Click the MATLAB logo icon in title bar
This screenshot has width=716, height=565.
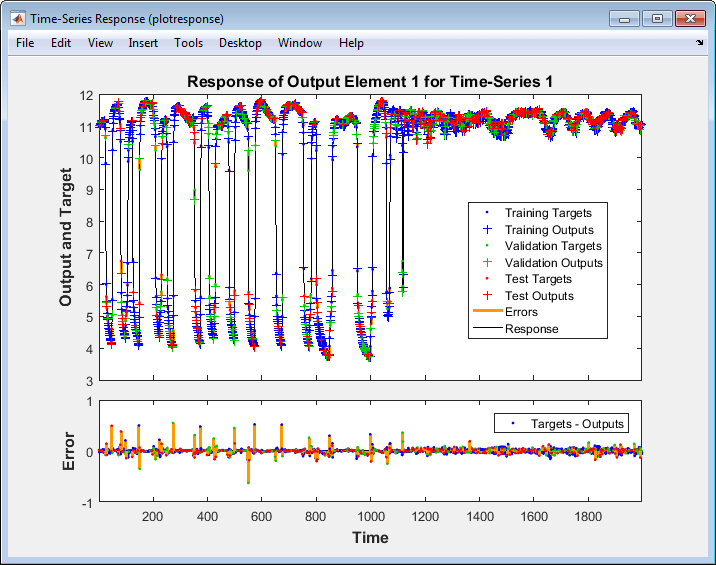pos(18,18)
